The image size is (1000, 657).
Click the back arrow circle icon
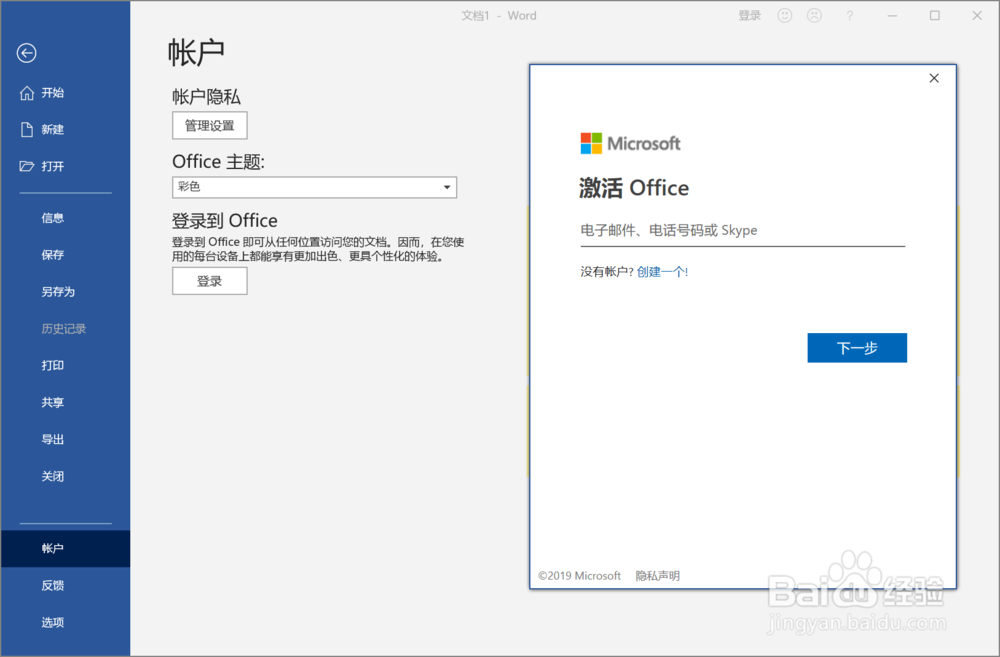click(x=27, y=53)
